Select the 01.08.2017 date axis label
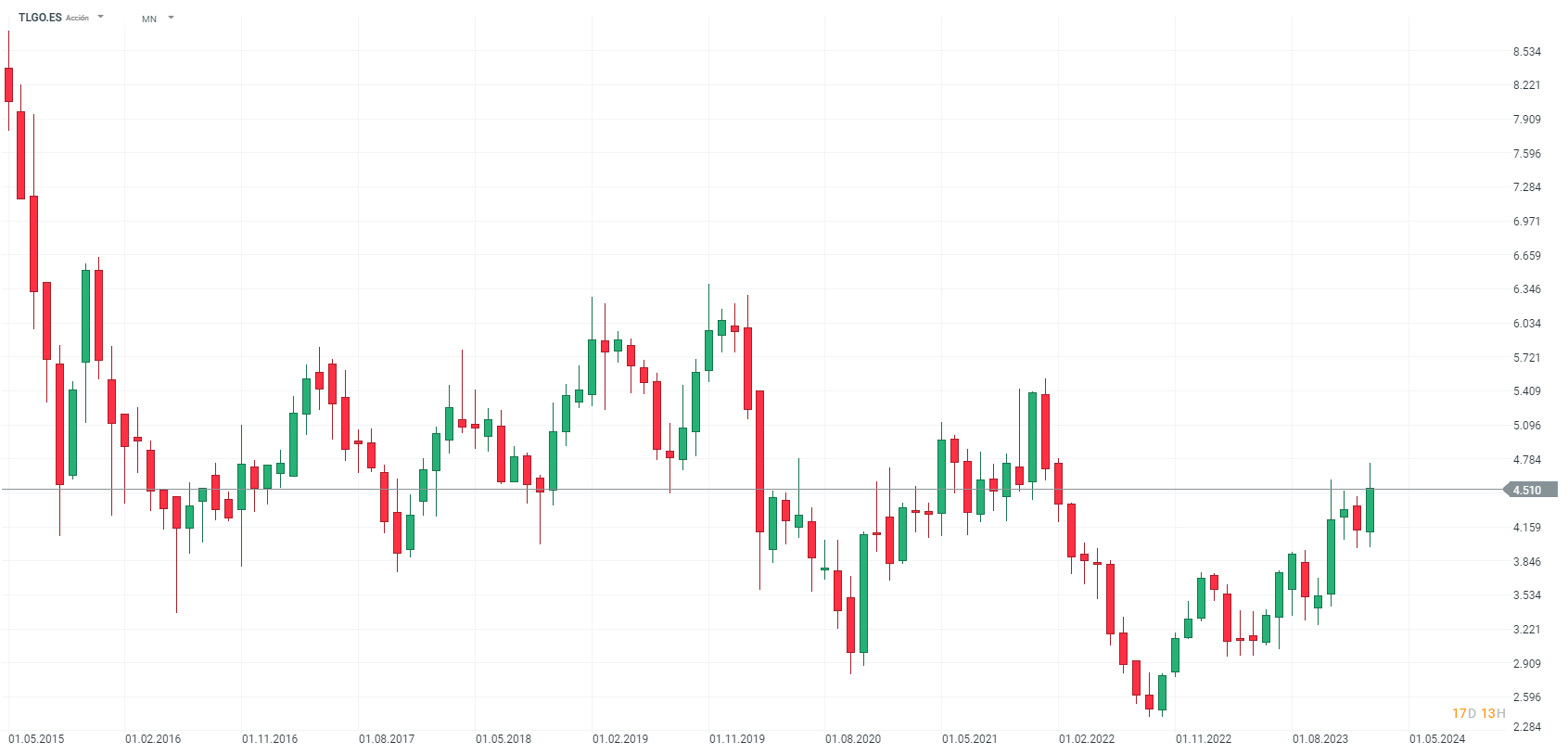Image resolution: width=1568 pixels, height=754 pixels. [x=387, y=739]
